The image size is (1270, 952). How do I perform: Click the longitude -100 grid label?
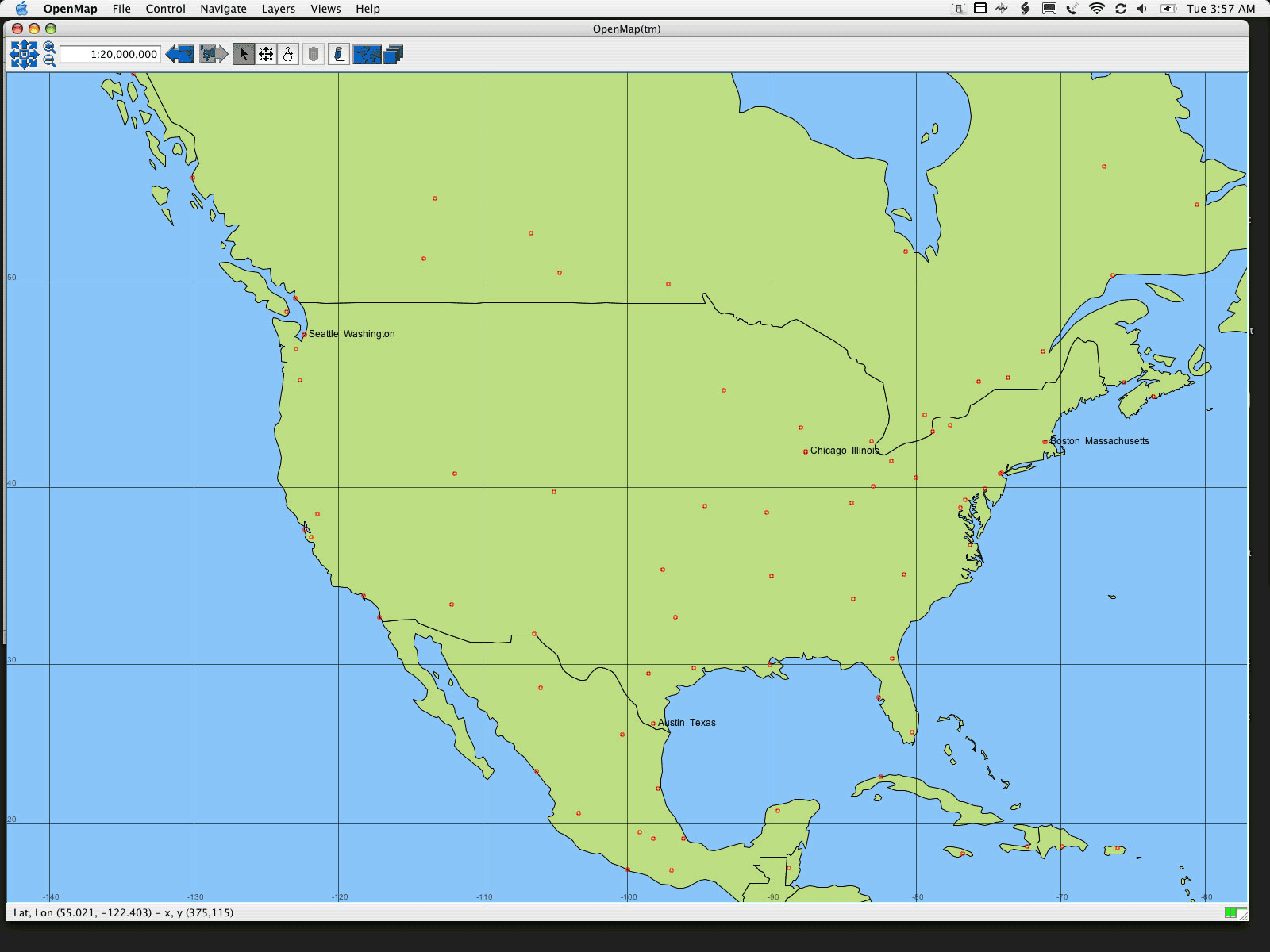tap(629, 897)
